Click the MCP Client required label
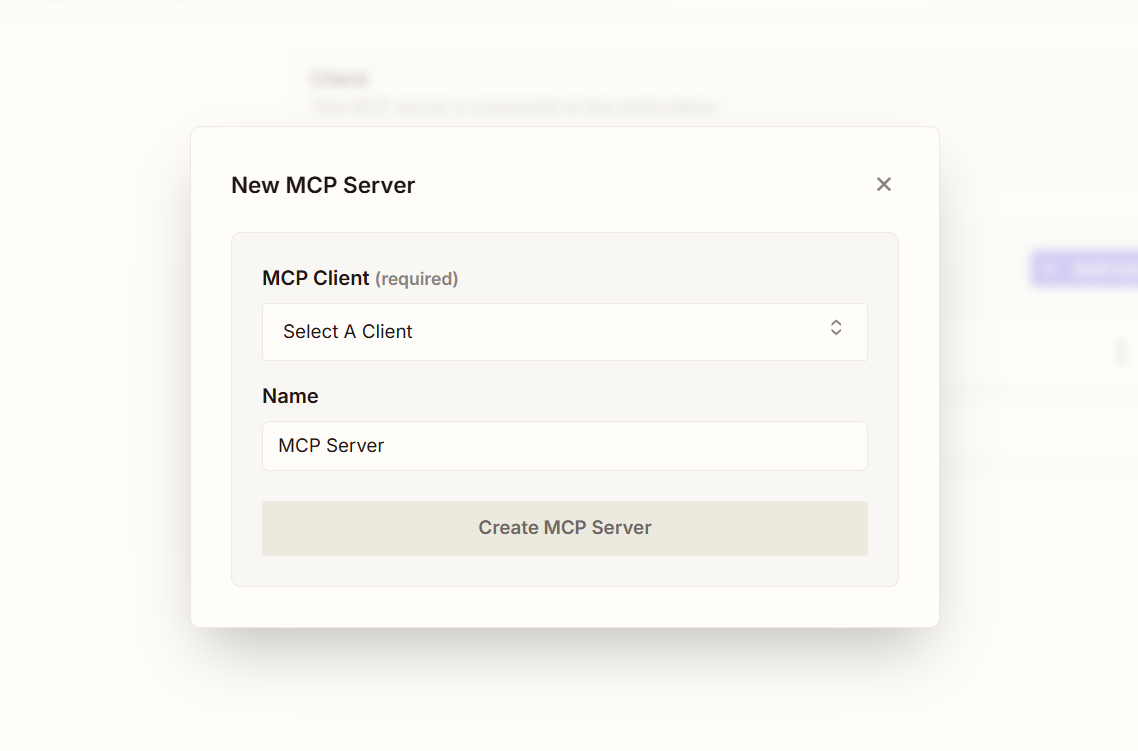The image size is (1138, 751). [x=360, y=278]
